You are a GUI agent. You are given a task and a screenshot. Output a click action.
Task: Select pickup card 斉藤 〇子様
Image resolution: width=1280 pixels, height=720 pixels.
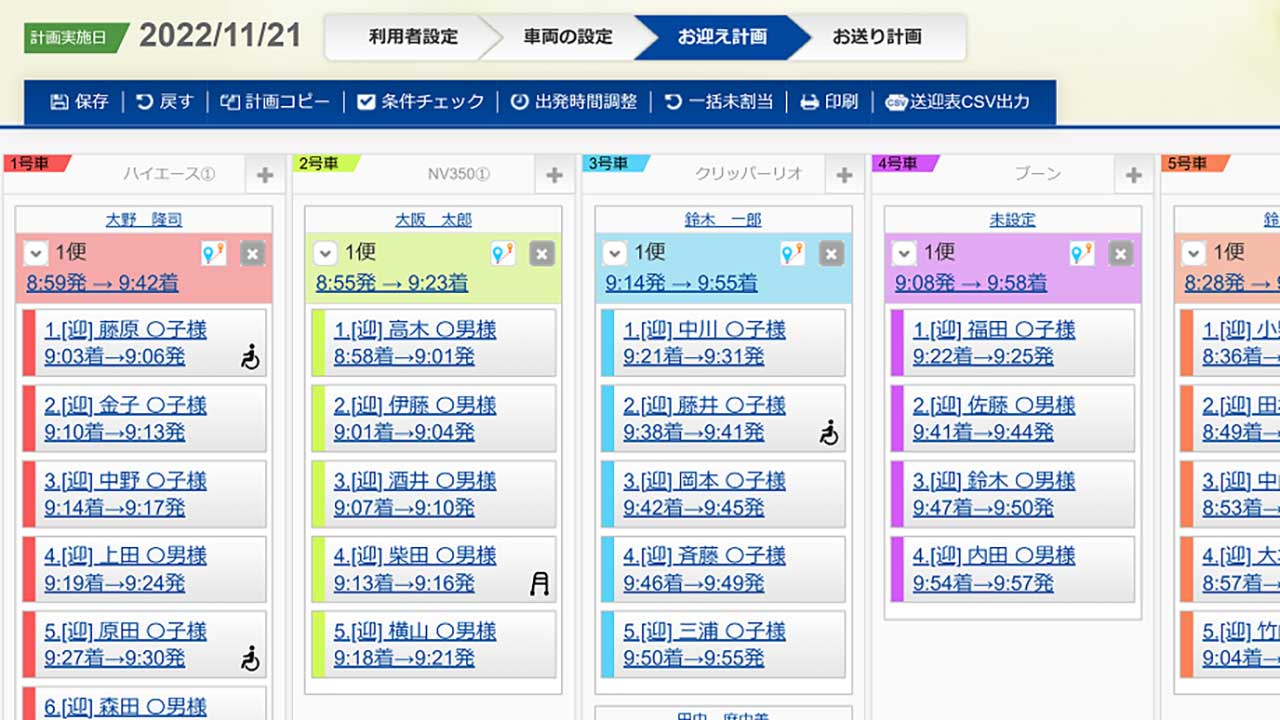coord(723,569)
